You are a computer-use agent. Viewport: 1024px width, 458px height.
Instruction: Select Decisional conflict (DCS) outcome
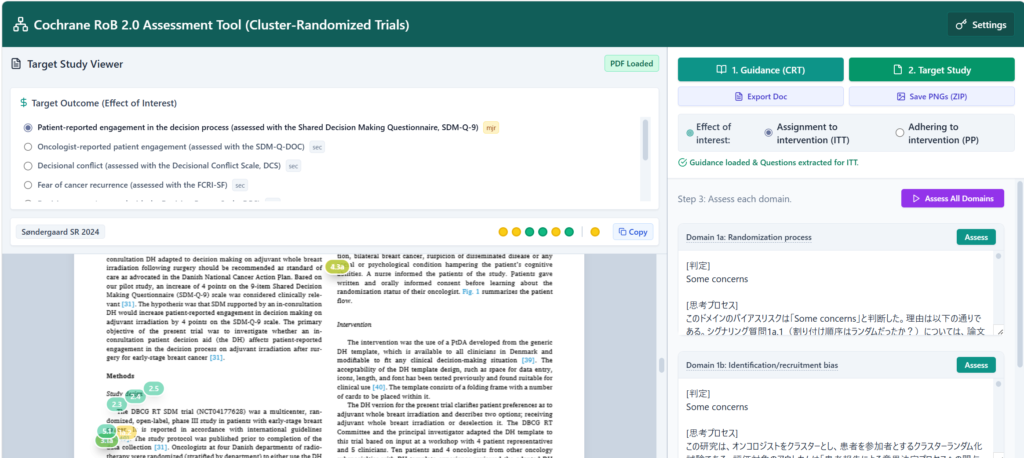28,166
